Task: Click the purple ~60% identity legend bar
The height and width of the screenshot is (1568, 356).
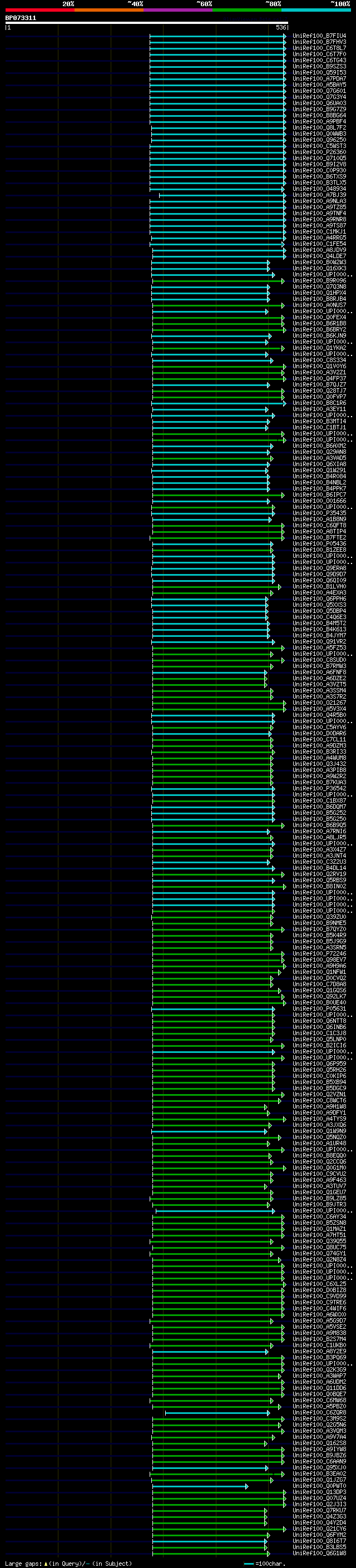Action: click(x=177, y=10)
